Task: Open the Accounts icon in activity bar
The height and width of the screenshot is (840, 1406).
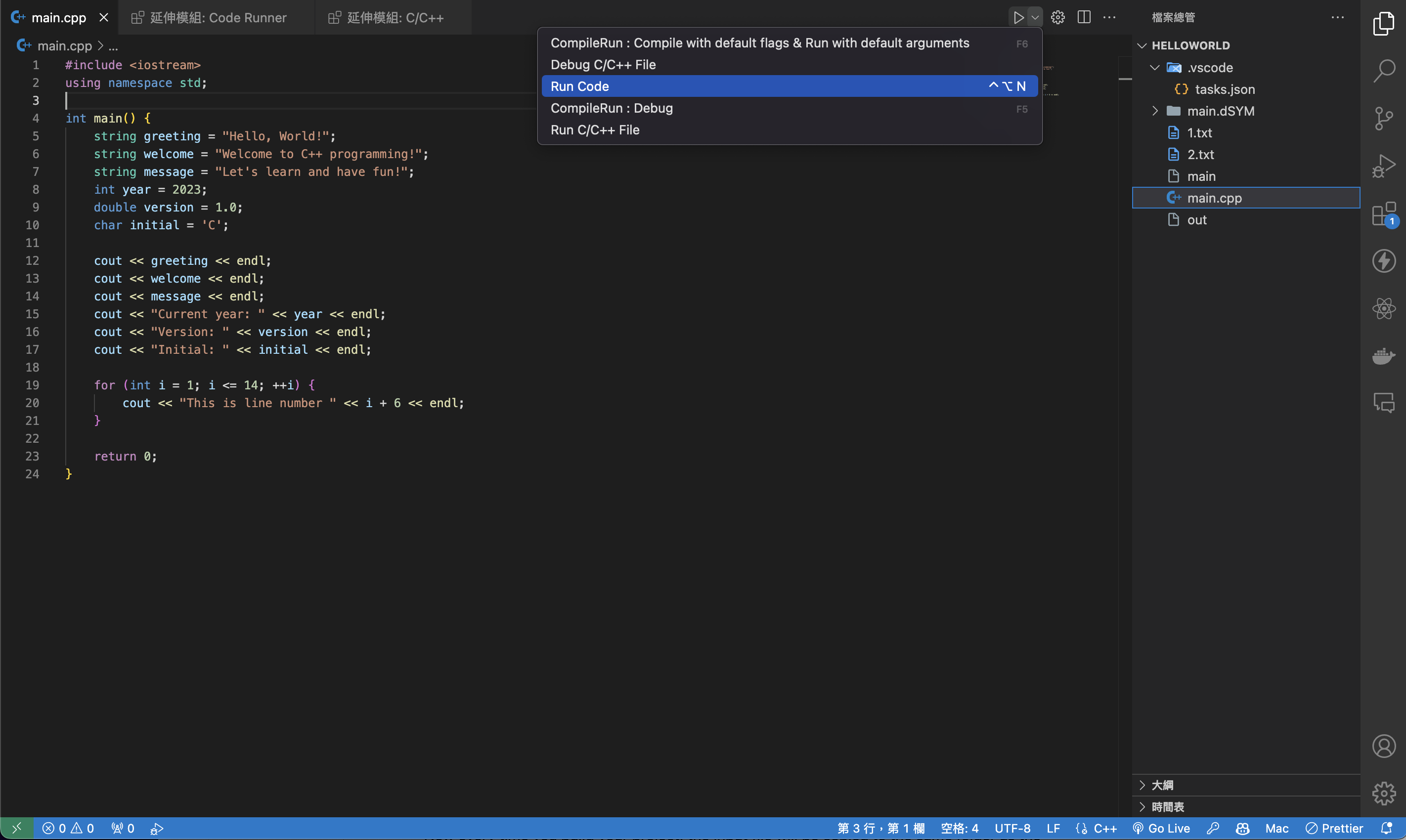Action: coord(1383,746)
